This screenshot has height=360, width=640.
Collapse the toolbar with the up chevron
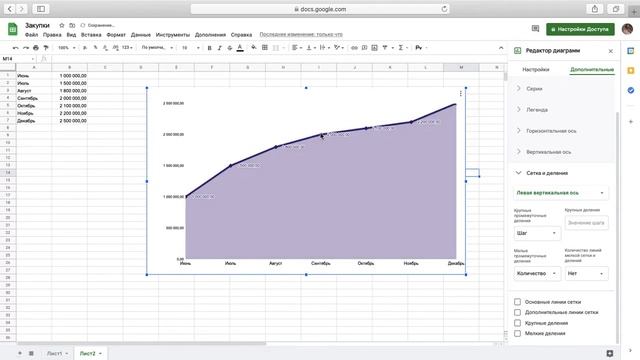pyautogui.click(x=501, y=48)
